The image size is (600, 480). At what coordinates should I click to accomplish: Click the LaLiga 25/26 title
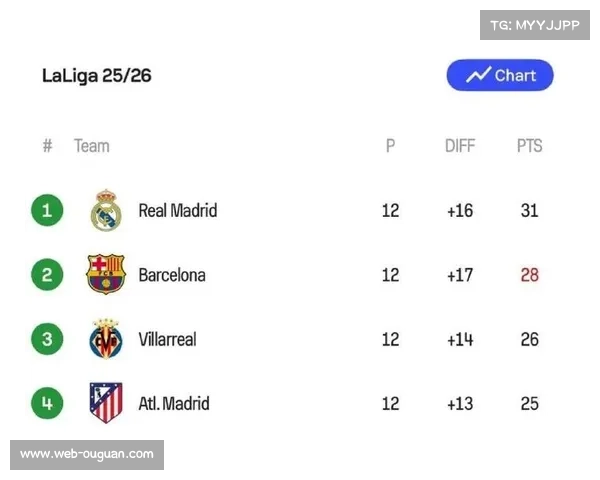[97, 75]
